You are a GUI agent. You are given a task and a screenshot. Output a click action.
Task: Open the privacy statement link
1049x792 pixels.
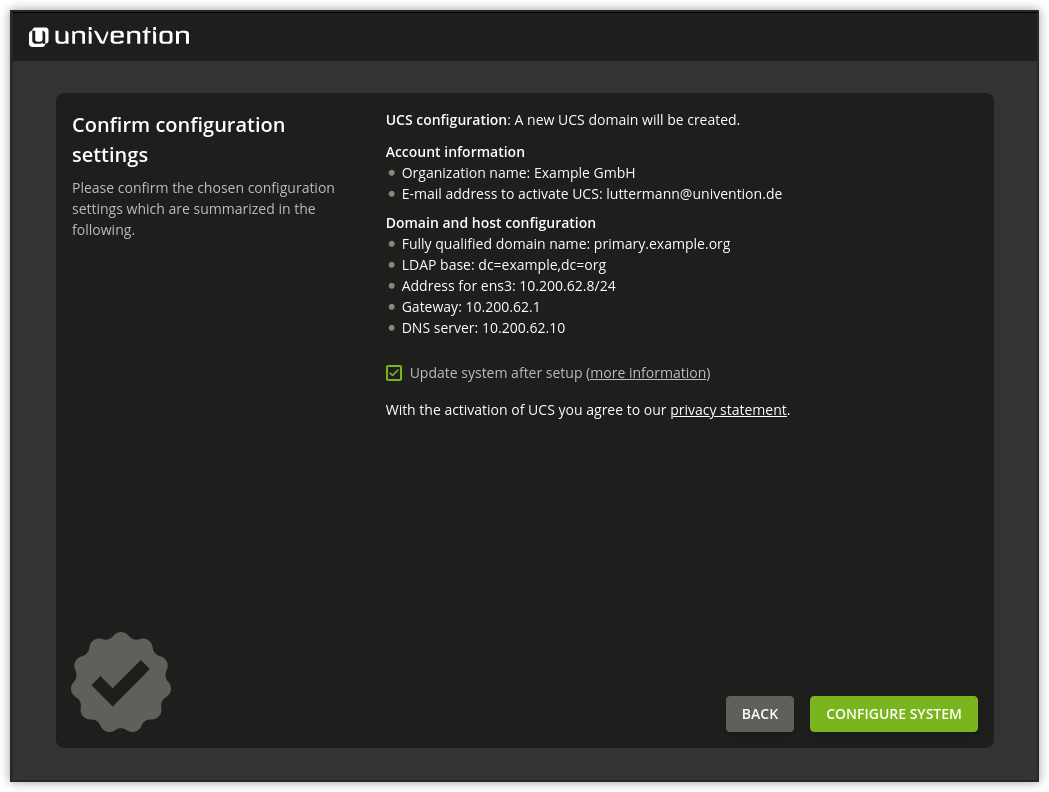[728, 409]
